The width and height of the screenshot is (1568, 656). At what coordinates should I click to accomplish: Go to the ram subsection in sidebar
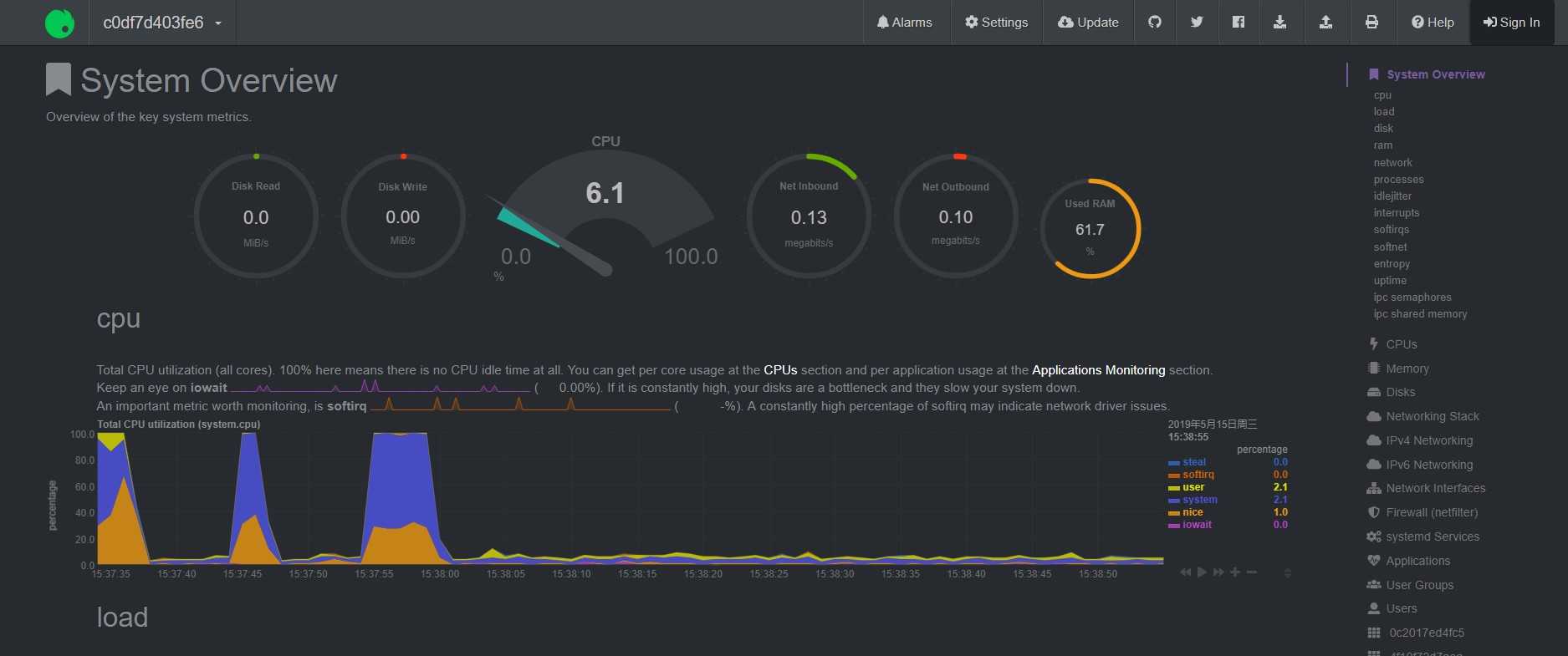pyautogui.click(x=1383, y=145)
